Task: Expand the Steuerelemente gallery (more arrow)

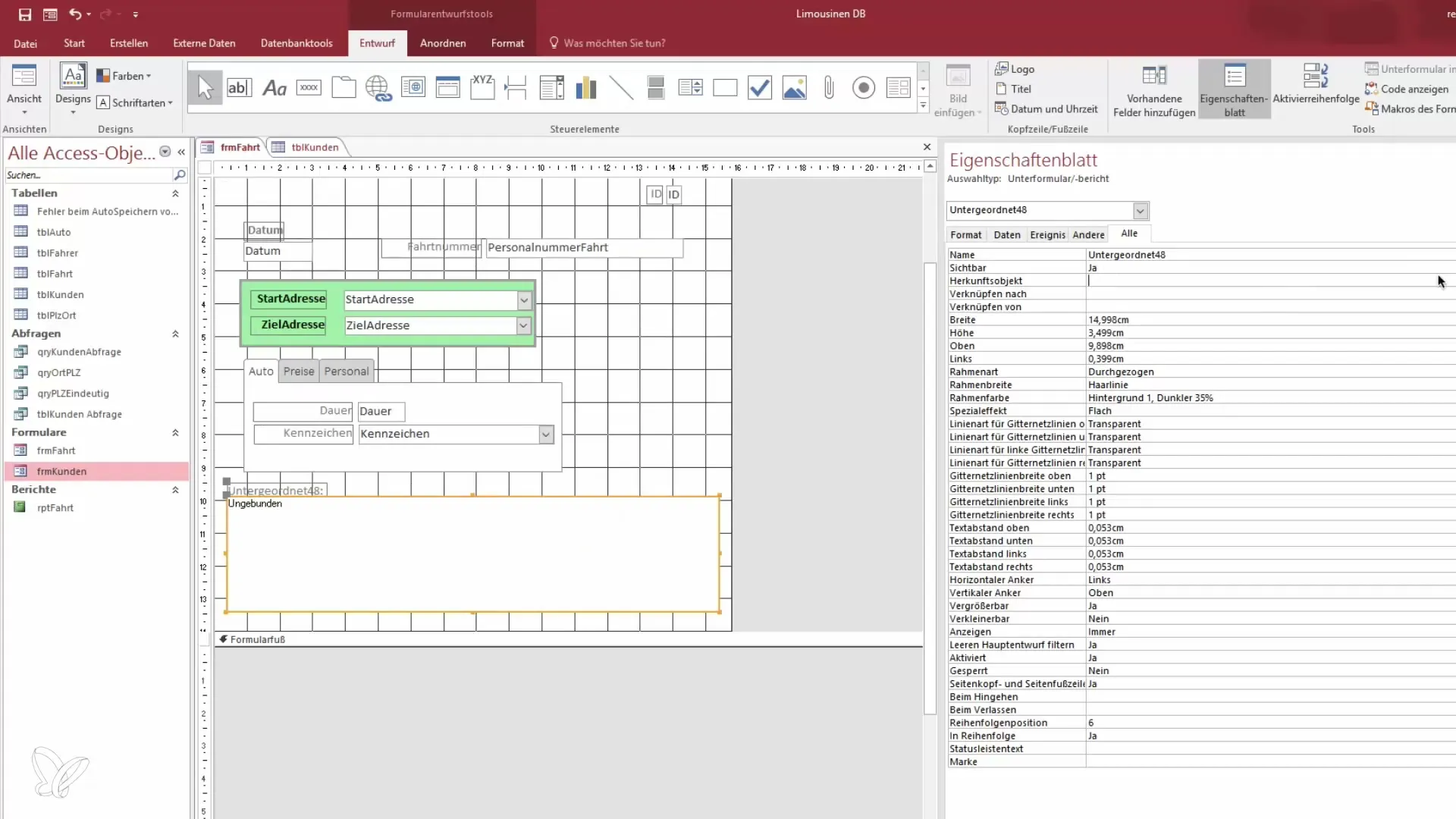Action: pos(923,105)
